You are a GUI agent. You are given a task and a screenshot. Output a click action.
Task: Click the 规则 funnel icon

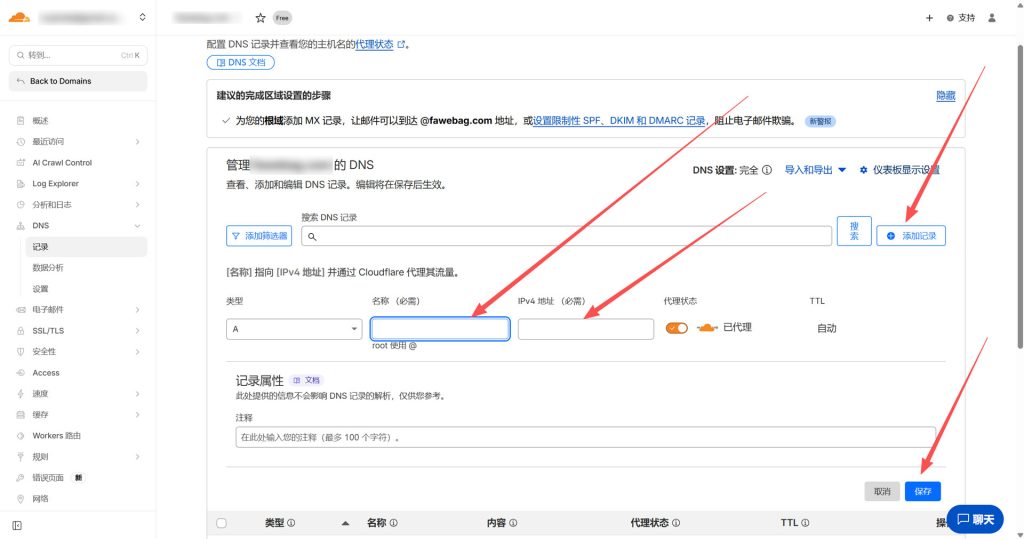(20, 457)
